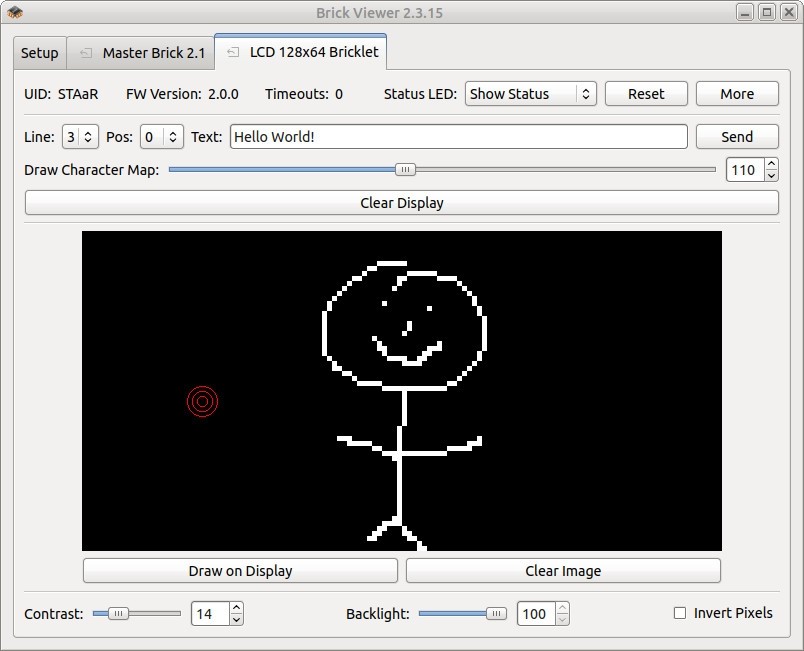Click on the black drawing canvas area
This screenshot has width=804, height=651.
pos(401,391)
